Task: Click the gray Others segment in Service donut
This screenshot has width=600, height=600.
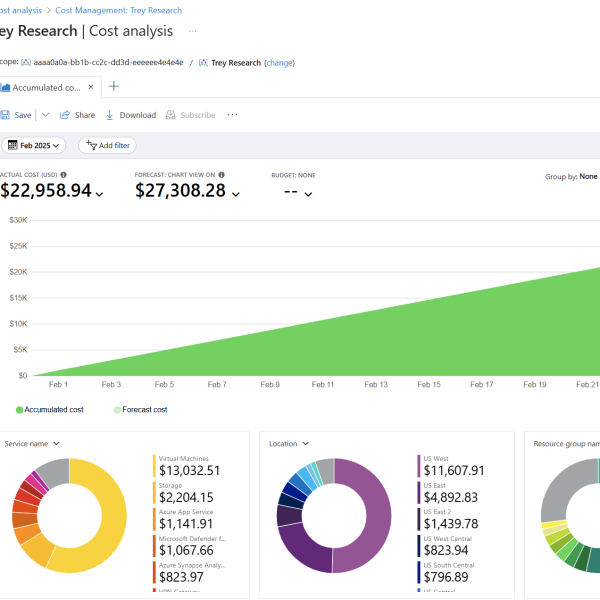Action: (x=55, y=473)
